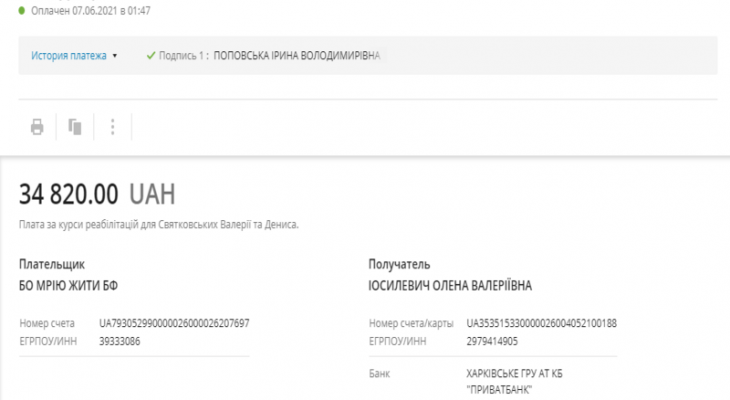Select the signer name ПОПОВСЬКА ІРИНА ВОЛОДИМИРІВНА
This screenshot has width=730, height=400.
point(297,55)
